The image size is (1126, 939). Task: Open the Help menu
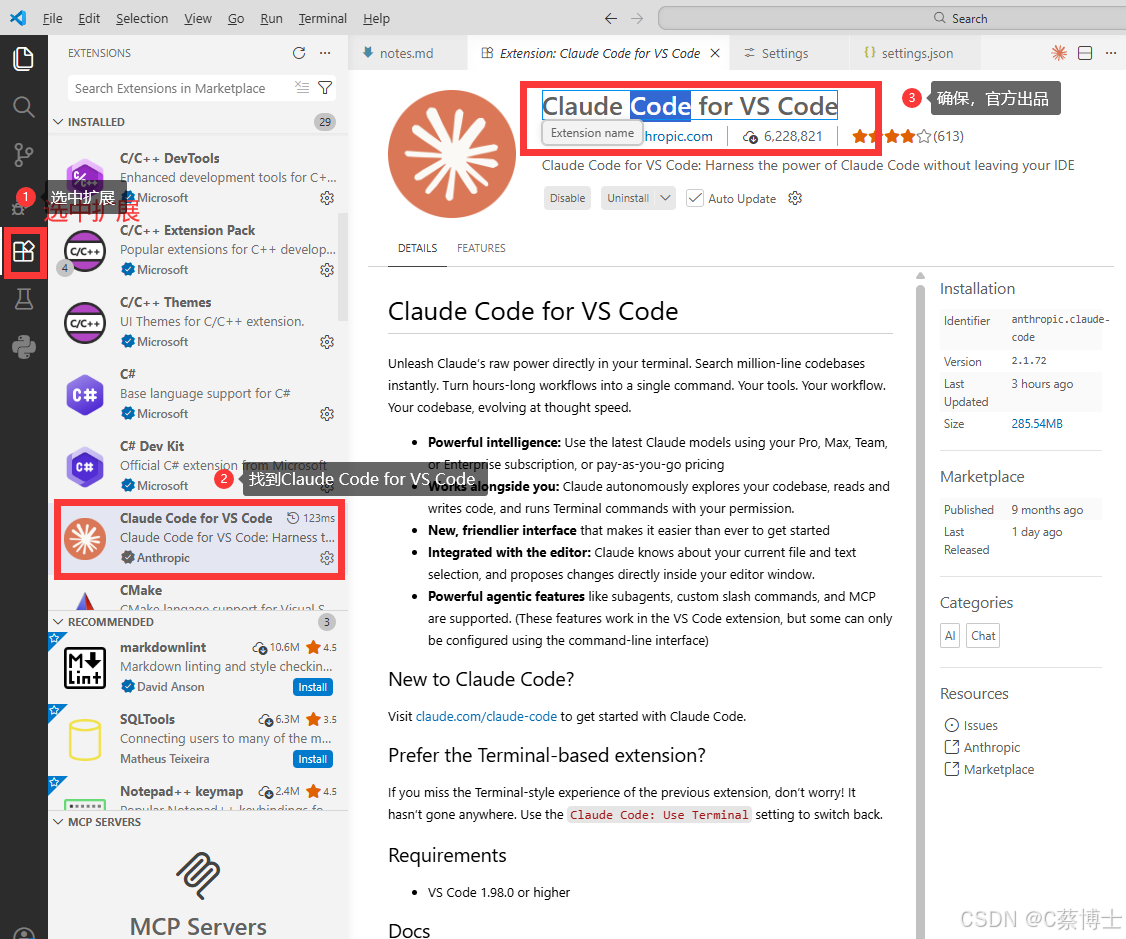376,19
